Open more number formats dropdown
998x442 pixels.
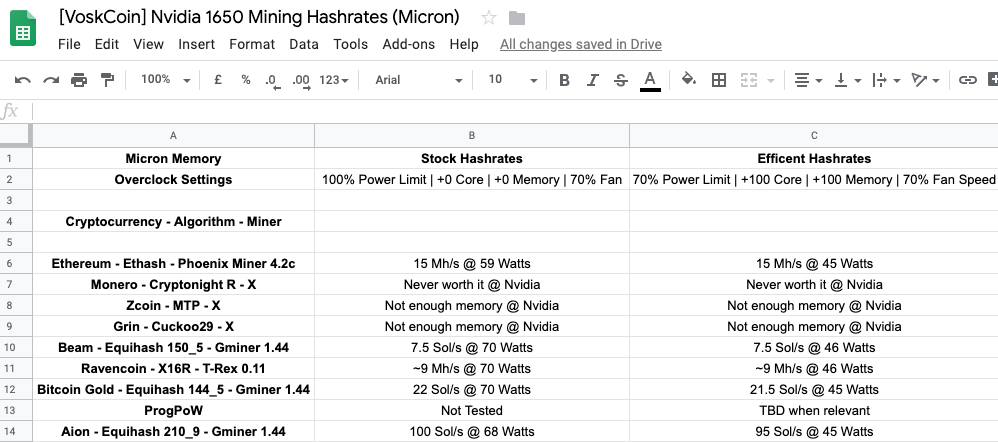pos(334,80)
